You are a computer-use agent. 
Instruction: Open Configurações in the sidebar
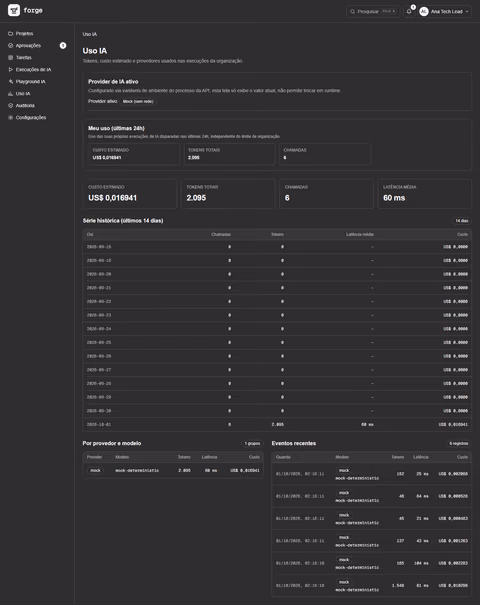tap(31, 117)
